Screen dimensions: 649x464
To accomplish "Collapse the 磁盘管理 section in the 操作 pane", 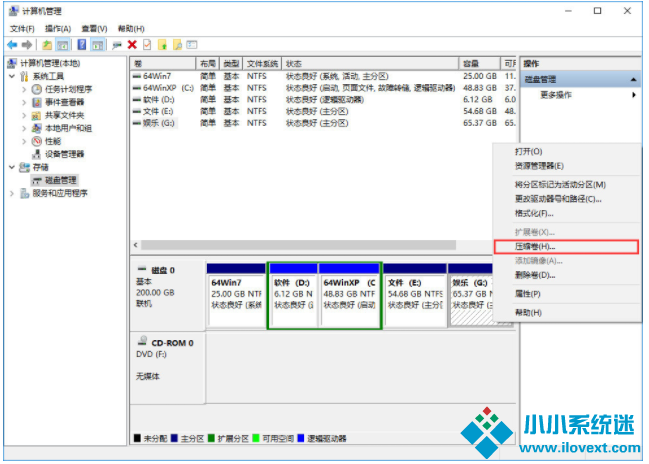I will click(633, 79).
